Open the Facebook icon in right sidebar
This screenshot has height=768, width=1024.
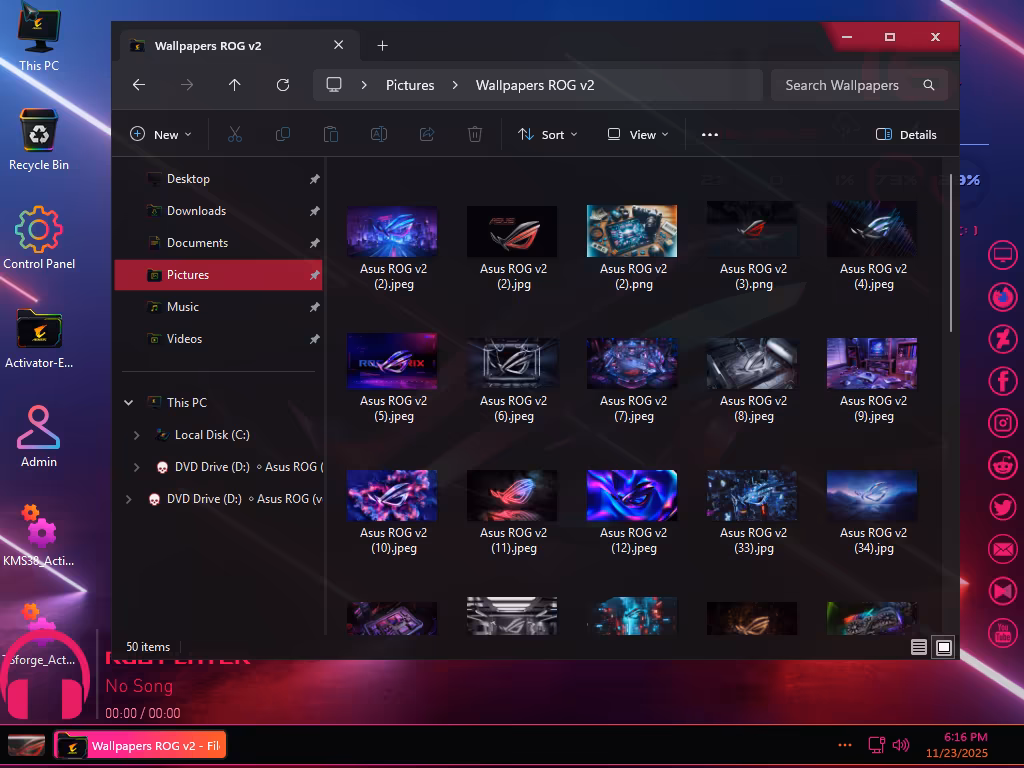click(x=1002, y=380)
